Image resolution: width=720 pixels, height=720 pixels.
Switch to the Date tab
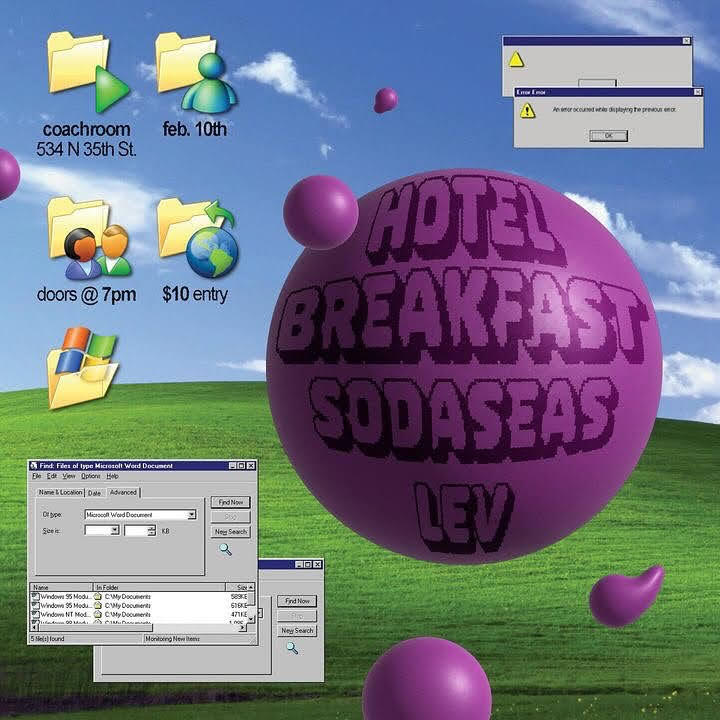coord(95,492)
